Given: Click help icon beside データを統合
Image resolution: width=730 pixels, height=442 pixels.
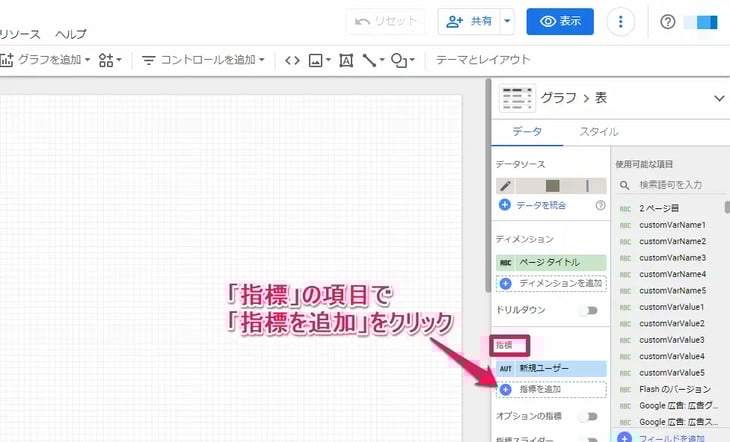Looking at the screenshot, I should point(600,205).
